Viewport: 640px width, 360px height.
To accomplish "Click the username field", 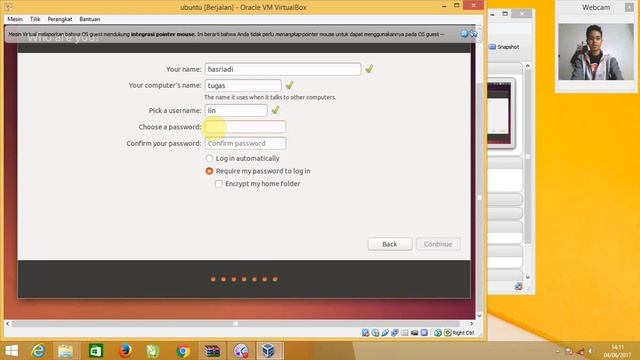I will click(x=236, y=110).
